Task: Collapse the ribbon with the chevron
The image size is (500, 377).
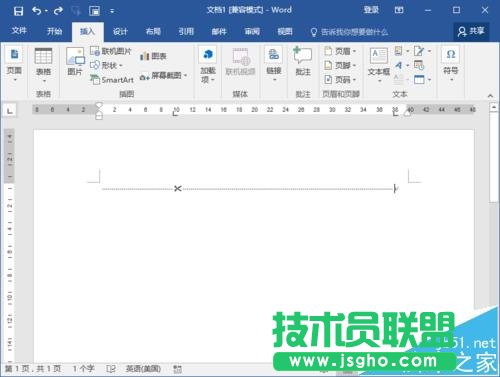Action: 490,96
